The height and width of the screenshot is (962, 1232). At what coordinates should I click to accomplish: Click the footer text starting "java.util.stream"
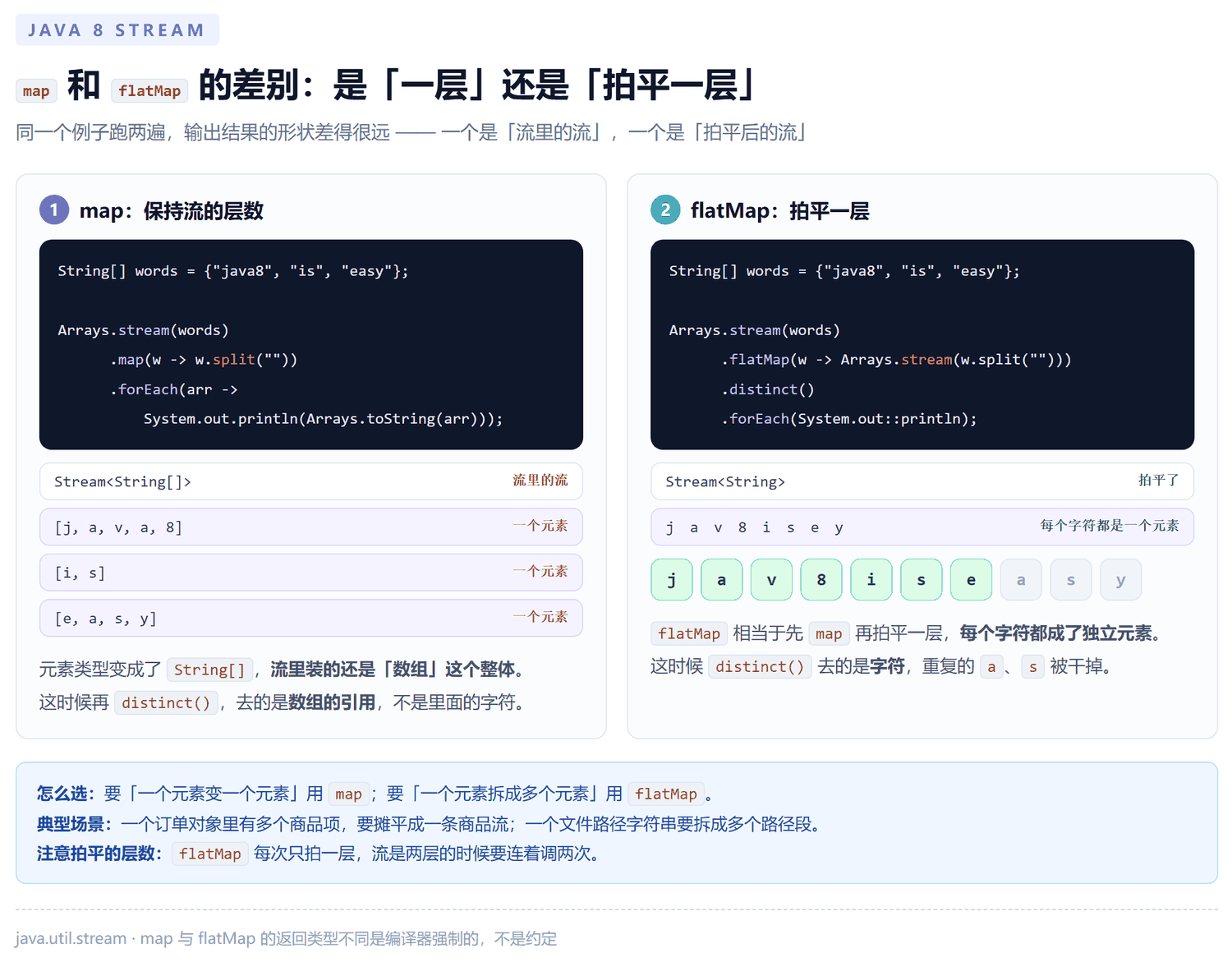286,938
